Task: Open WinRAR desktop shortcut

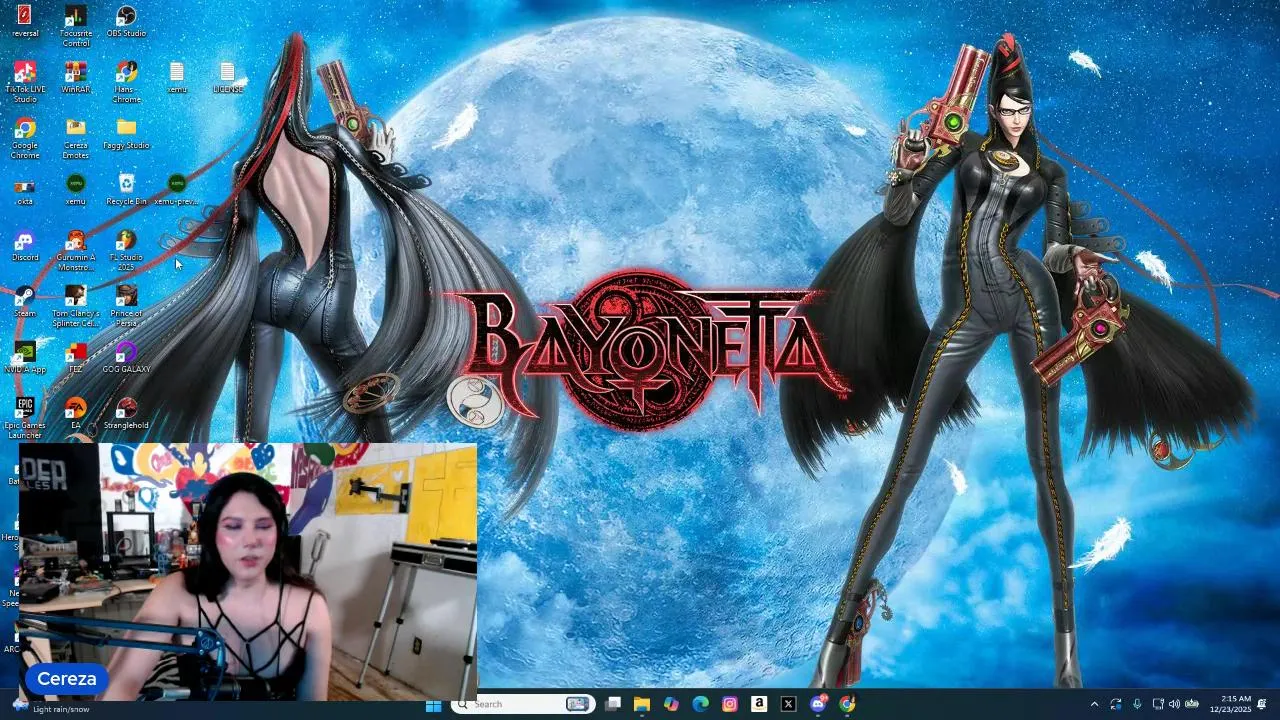Action: (x=76, y=77)
